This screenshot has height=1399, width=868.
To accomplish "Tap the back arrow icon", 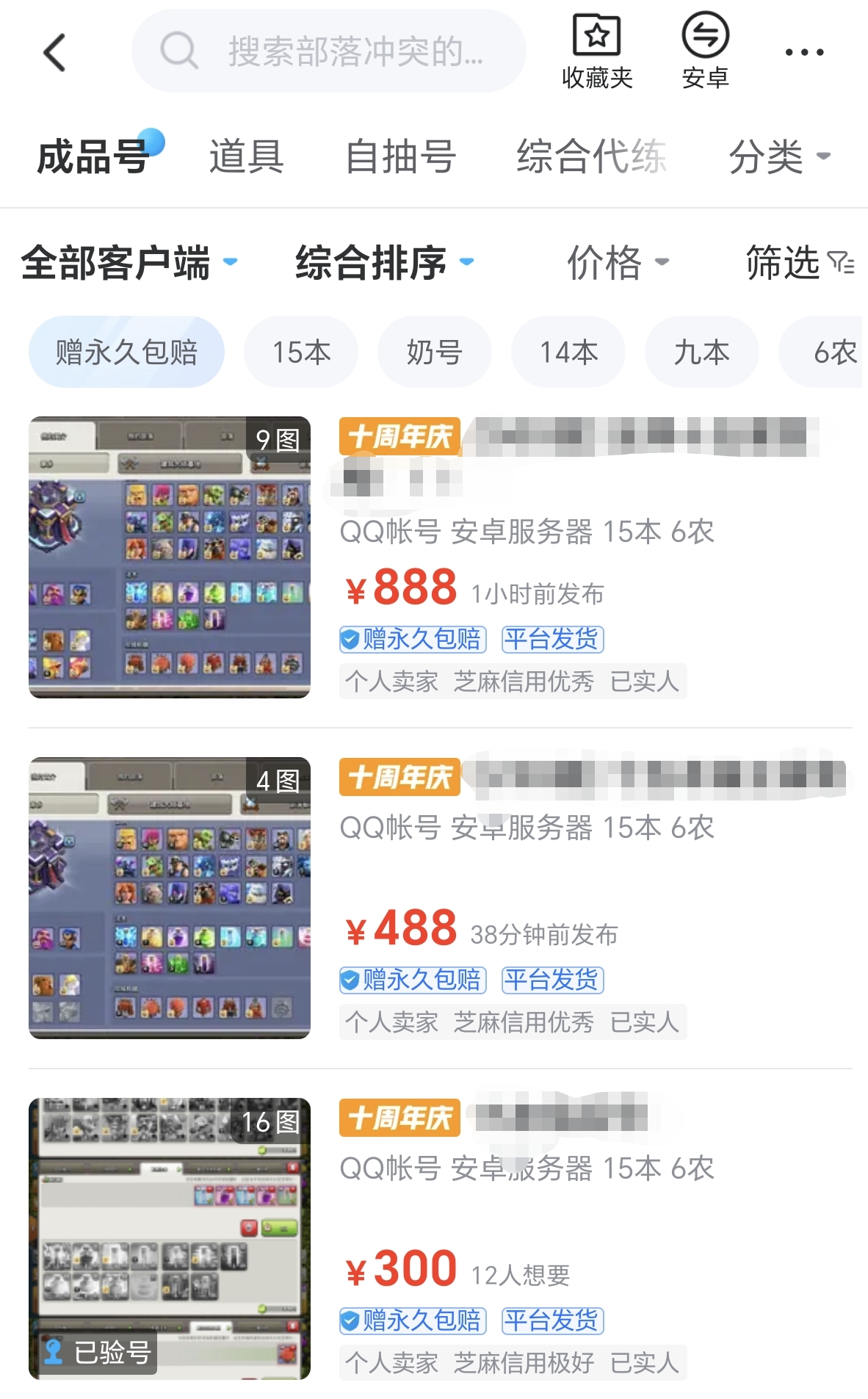I will click(54, 52).
